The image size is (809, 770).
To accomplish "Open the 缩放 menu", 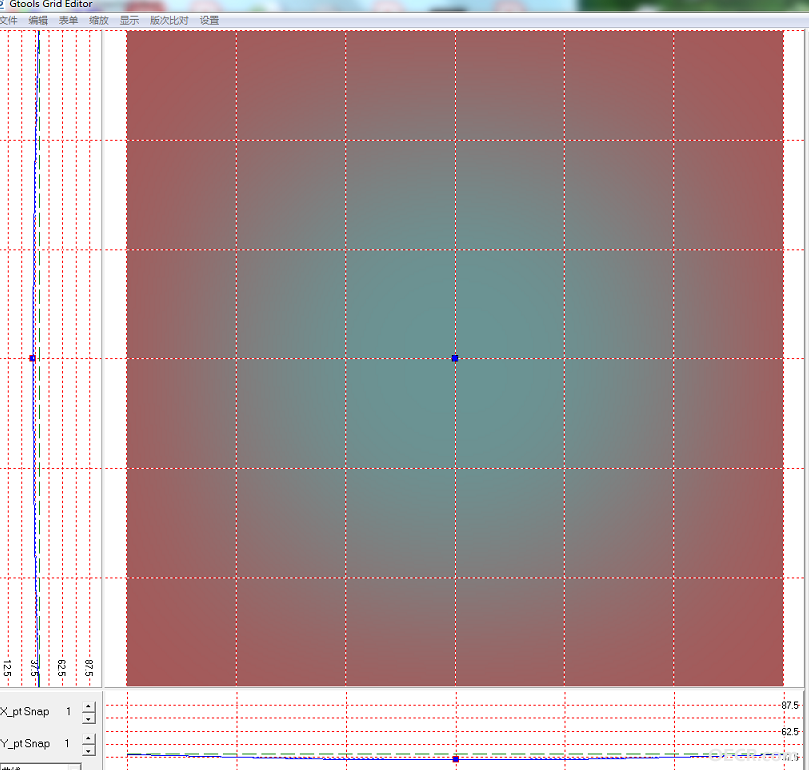I will pyautogui.click(x=99, y=21).
